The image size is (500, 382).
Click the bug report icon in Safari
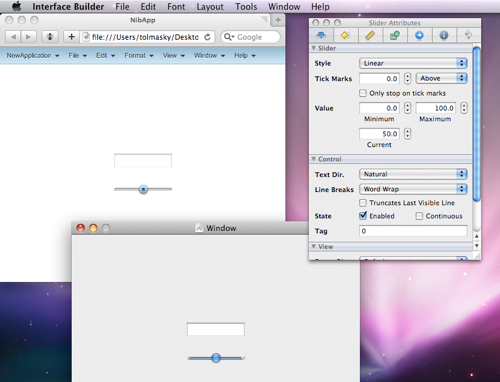coord(50,37)
